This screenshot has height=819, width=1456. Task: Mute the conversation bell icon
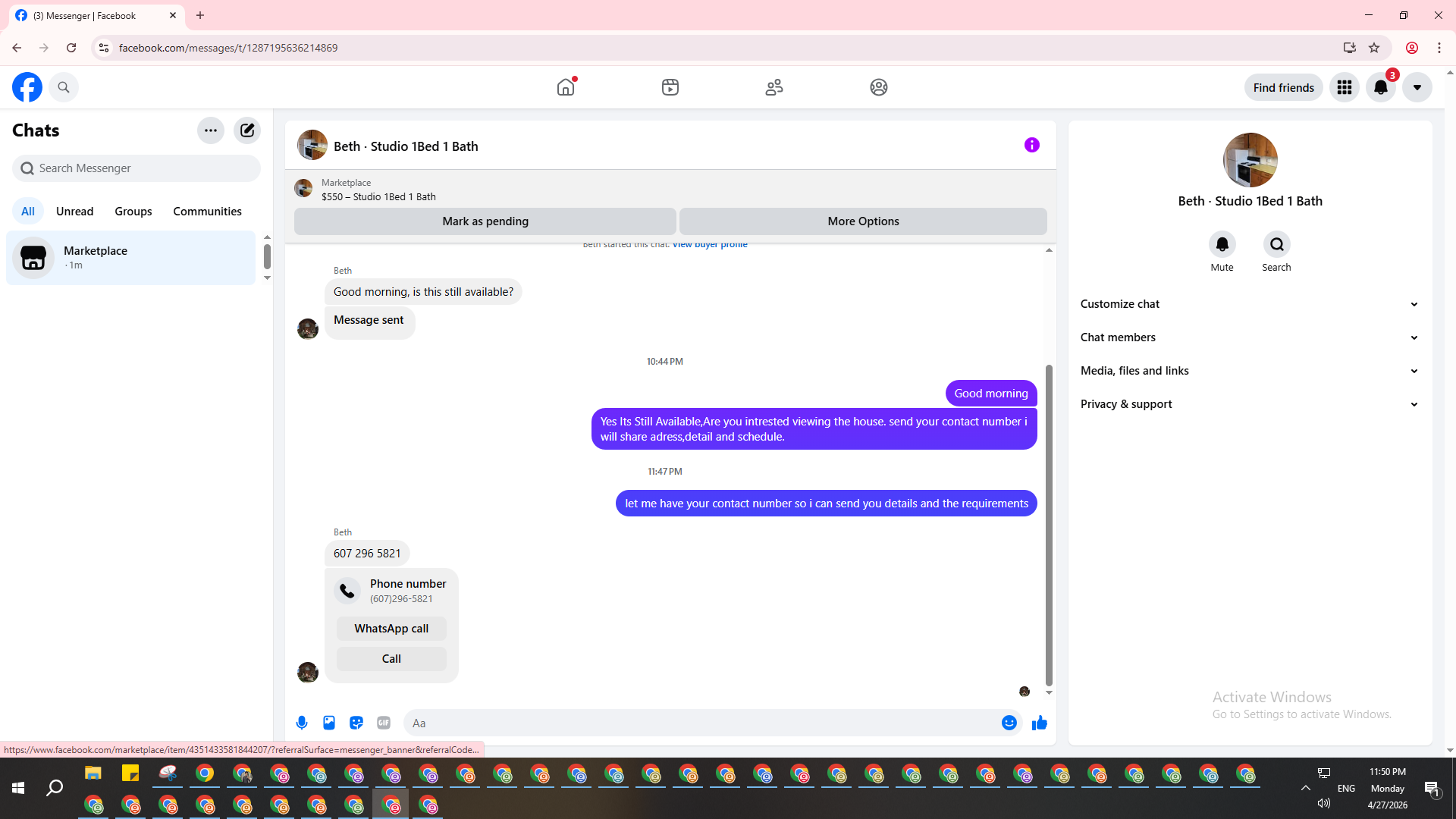pyautogui.click(x=1222, y=244)
